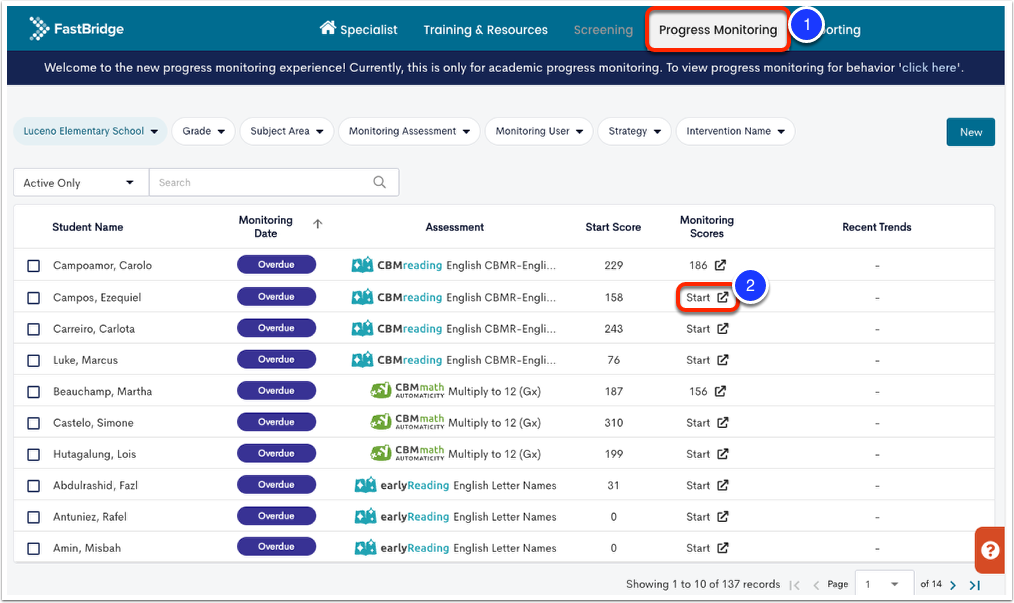Click the New button
The image size is (1014, 603).
pos(970,132)
